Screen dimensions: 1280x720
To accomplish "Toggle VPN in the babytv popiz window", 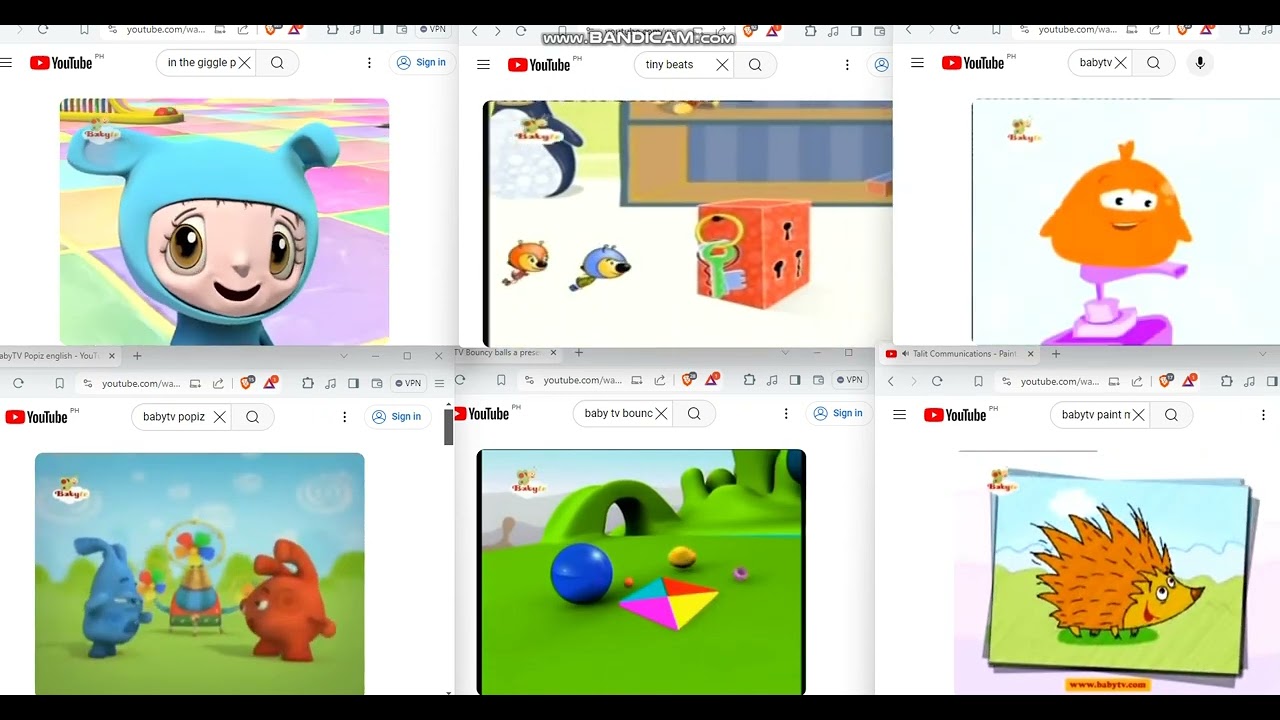I will [408, 383].
